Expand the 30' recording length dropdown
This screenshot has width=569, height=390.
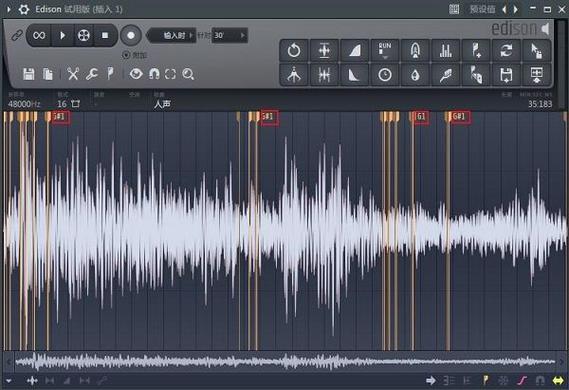[229, 35]
